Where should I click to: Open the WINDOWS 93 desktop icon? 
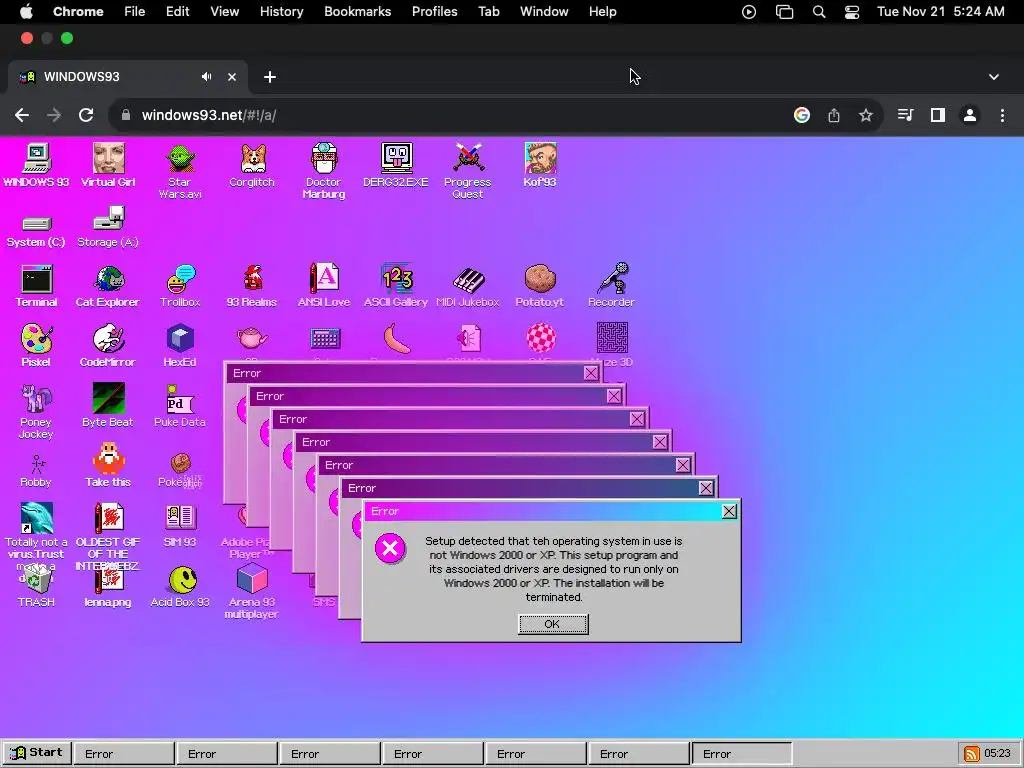click(36, 165)
